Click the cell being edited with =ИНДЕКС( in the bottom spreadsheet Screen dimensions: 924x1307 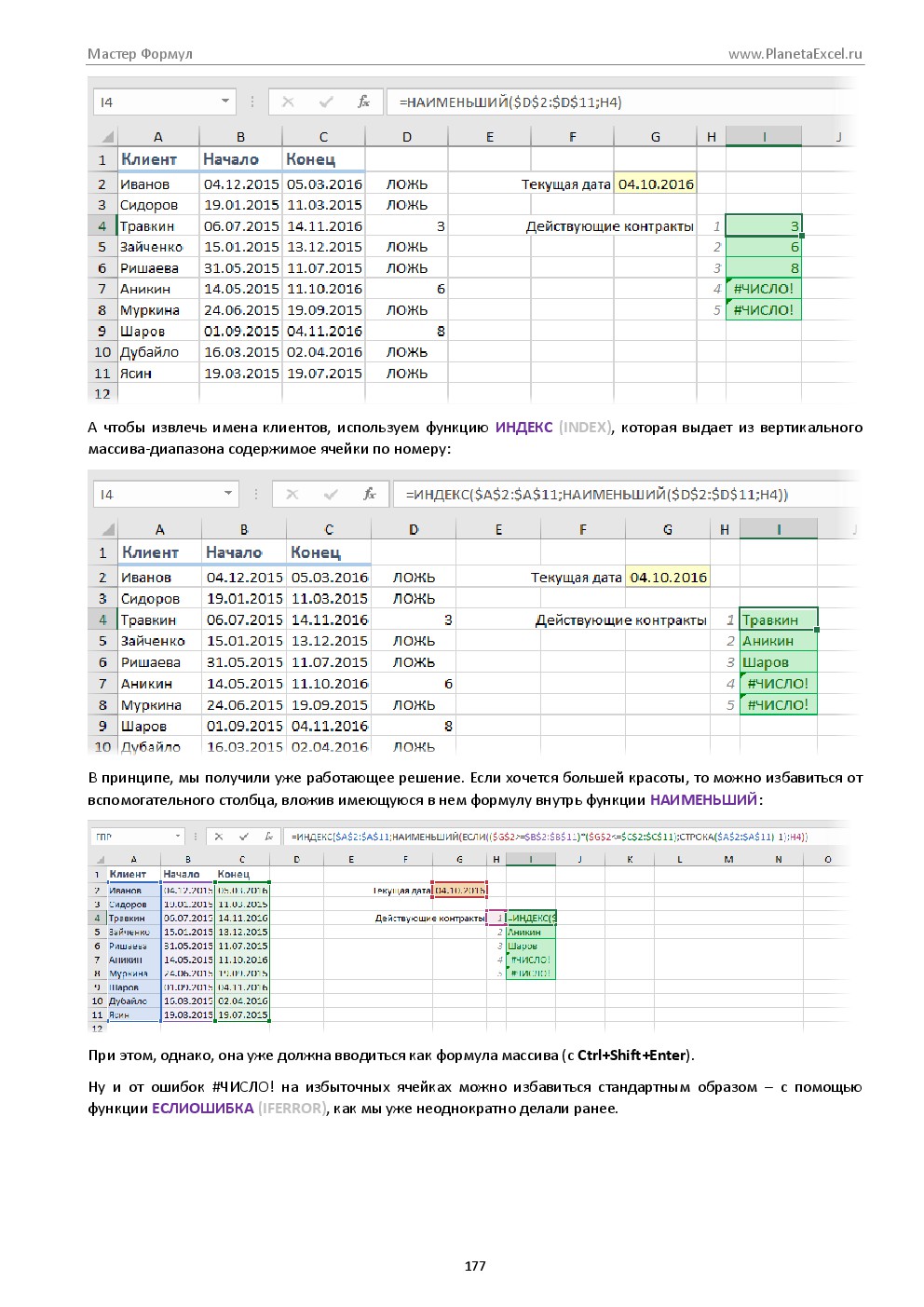point(531,918)
